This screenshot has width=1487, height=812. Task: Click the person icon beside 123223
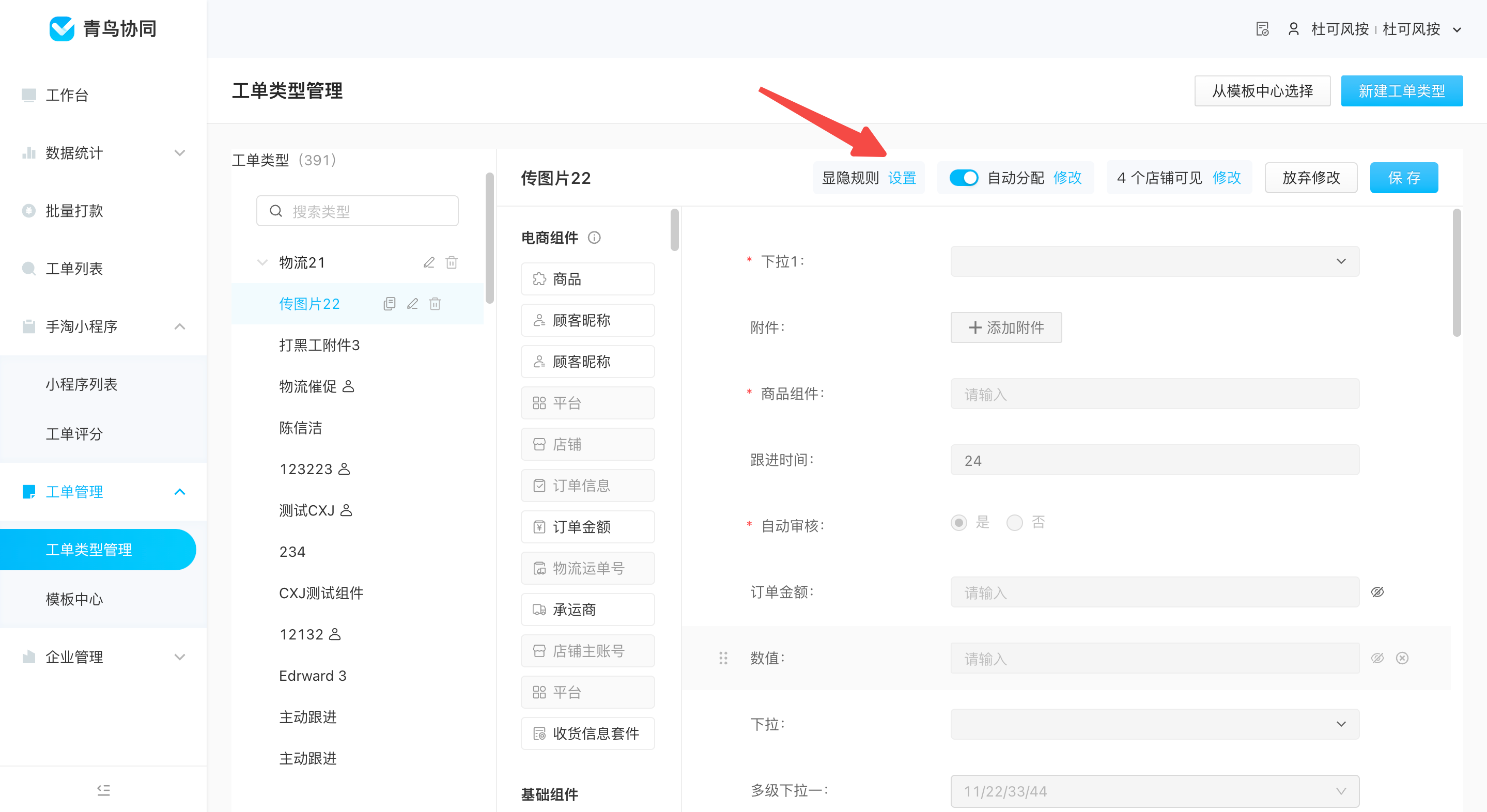point(344,469)
